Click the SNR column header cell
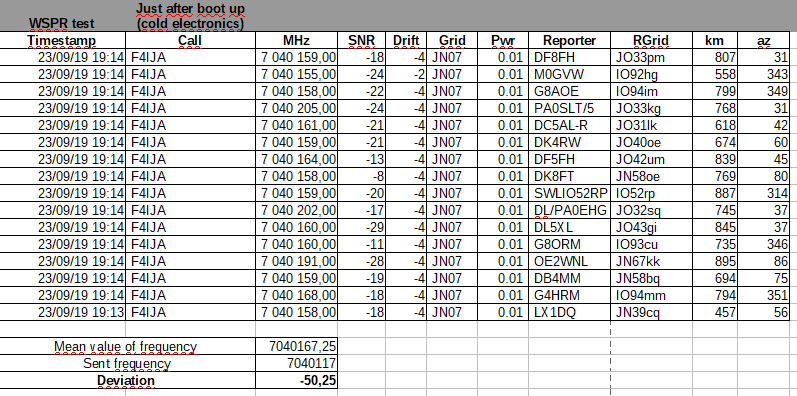The width and height of the screenshot is (797, 396). (361, 41)
